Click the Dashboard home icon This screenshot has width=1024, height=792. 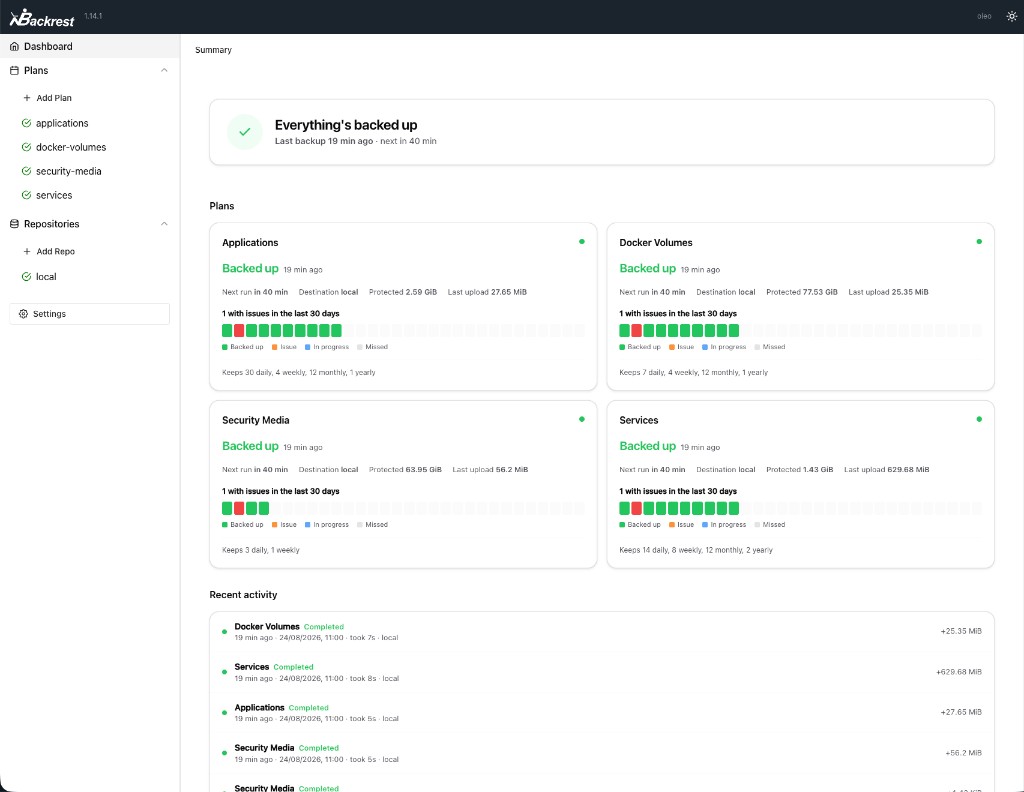14,46
